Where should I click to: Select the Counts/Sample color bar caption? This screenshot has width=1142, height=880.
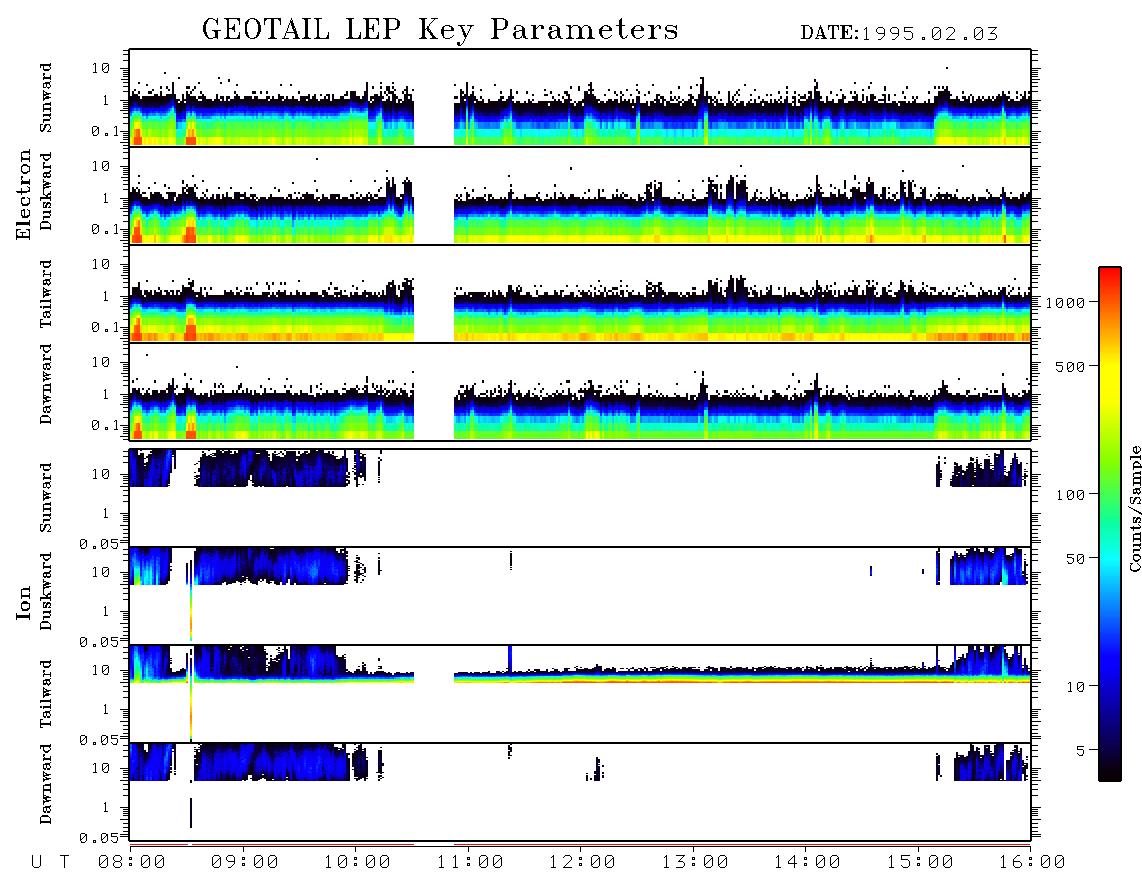coord(1135,508)
